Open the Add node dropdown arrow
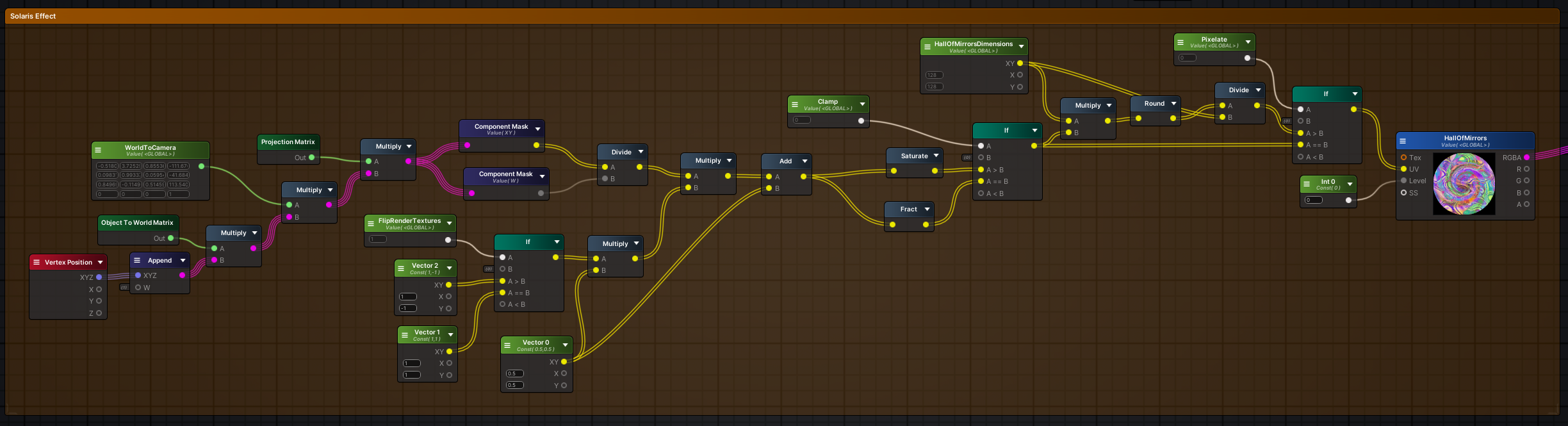The height and width of the screenshot is (426, 1568). pos(804,161)
